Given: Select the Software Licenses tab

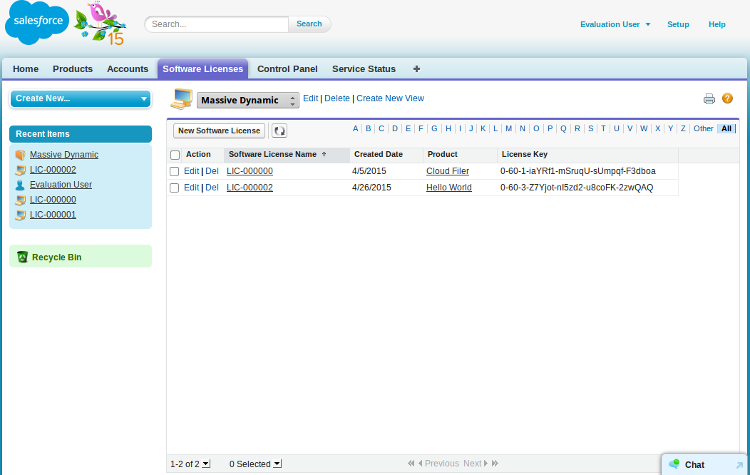Looking at the screenshot, I should [203, 69].
